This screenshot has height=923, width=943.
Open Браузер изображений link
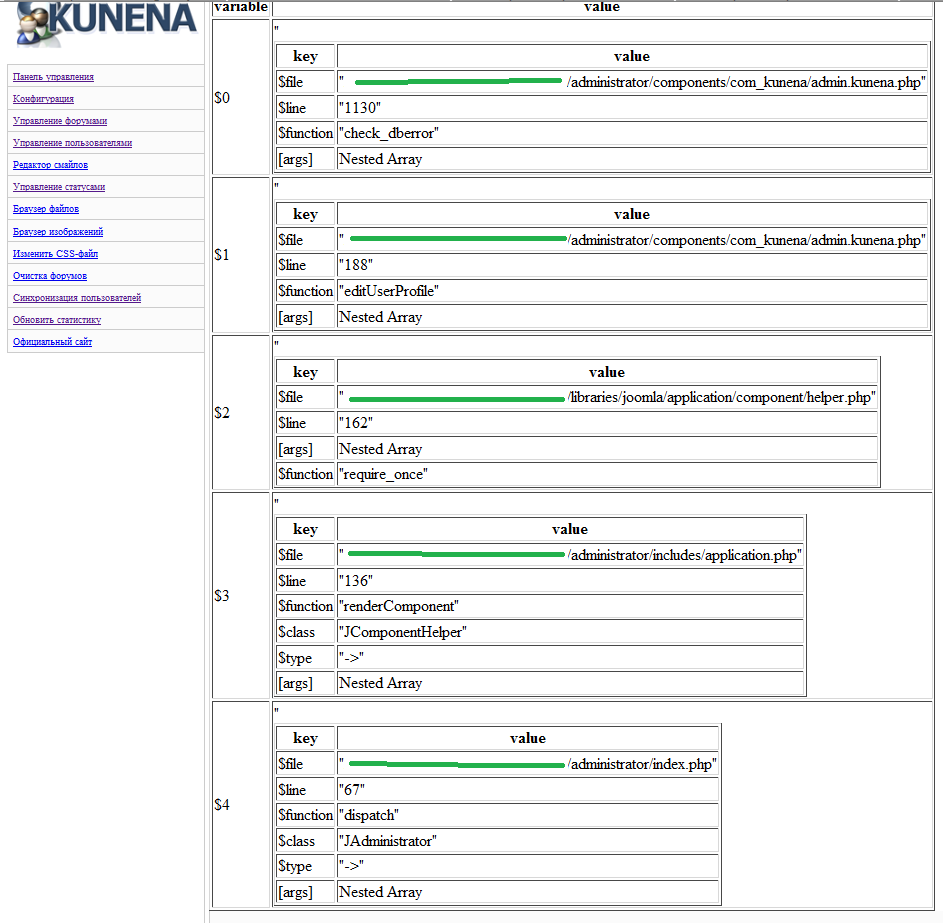58,232
